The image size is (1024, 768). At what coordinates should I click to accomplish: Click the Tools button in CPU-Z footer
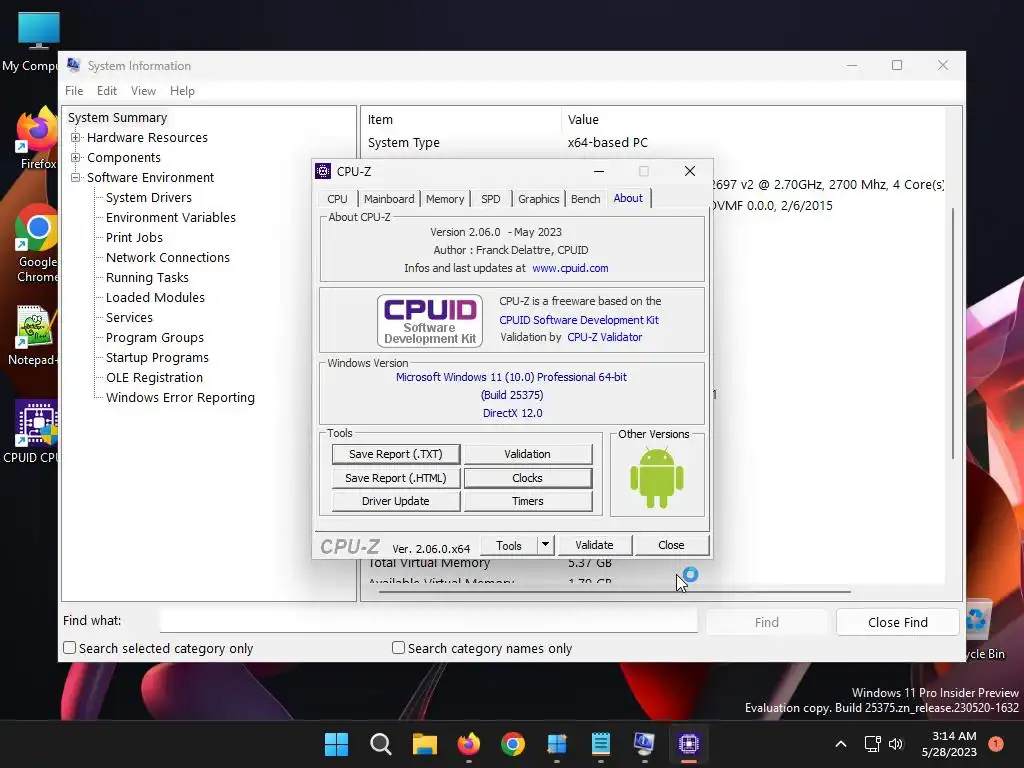(x=509, y=545)
